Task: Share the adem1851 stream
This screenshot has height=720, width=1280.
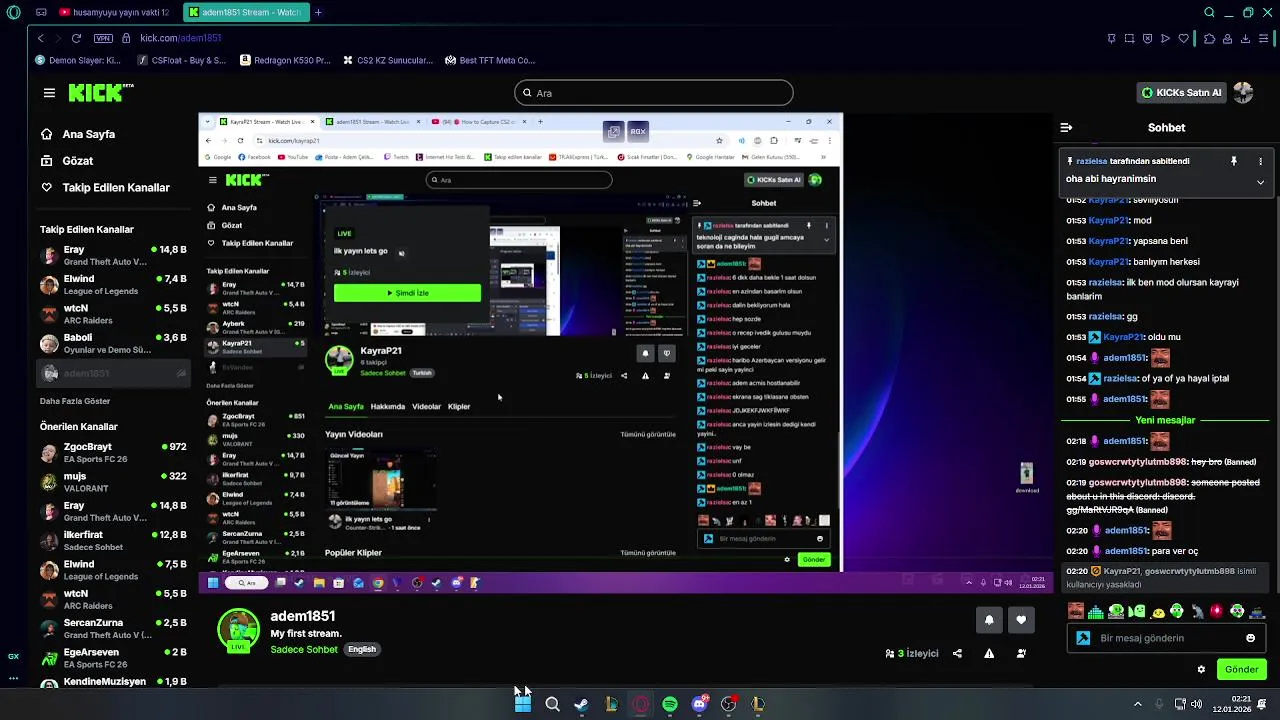Action: click(957, 654)
